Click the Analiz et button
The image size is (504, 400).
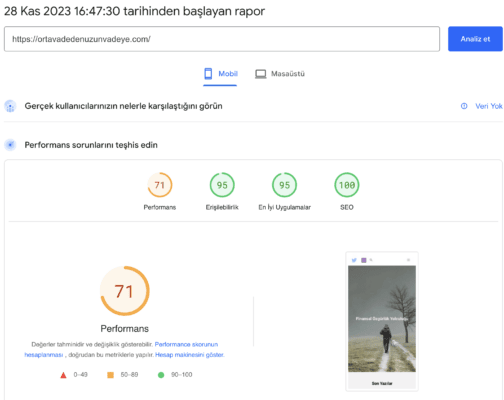(475, 39)
